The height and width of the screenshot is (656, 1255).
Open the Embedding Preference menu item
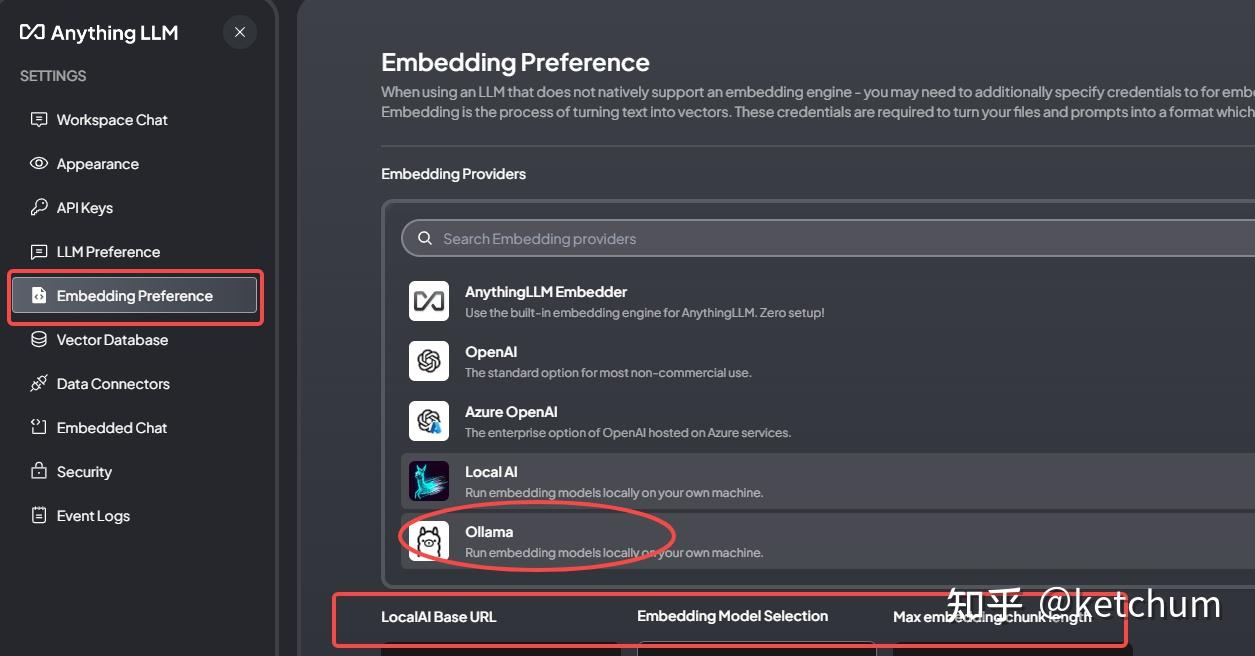(x=134, y=296)
